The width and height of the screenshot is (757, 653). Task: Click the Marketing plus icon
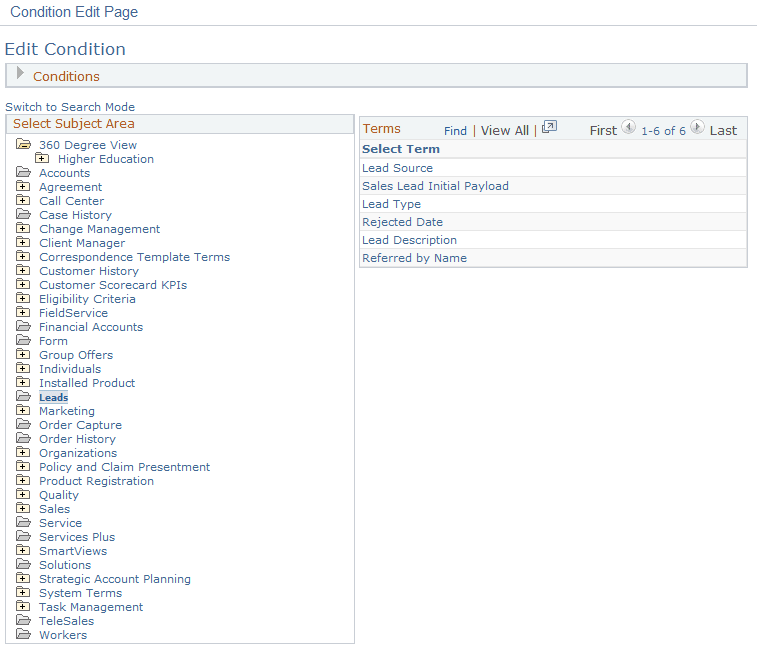click(x=23, y=410)
